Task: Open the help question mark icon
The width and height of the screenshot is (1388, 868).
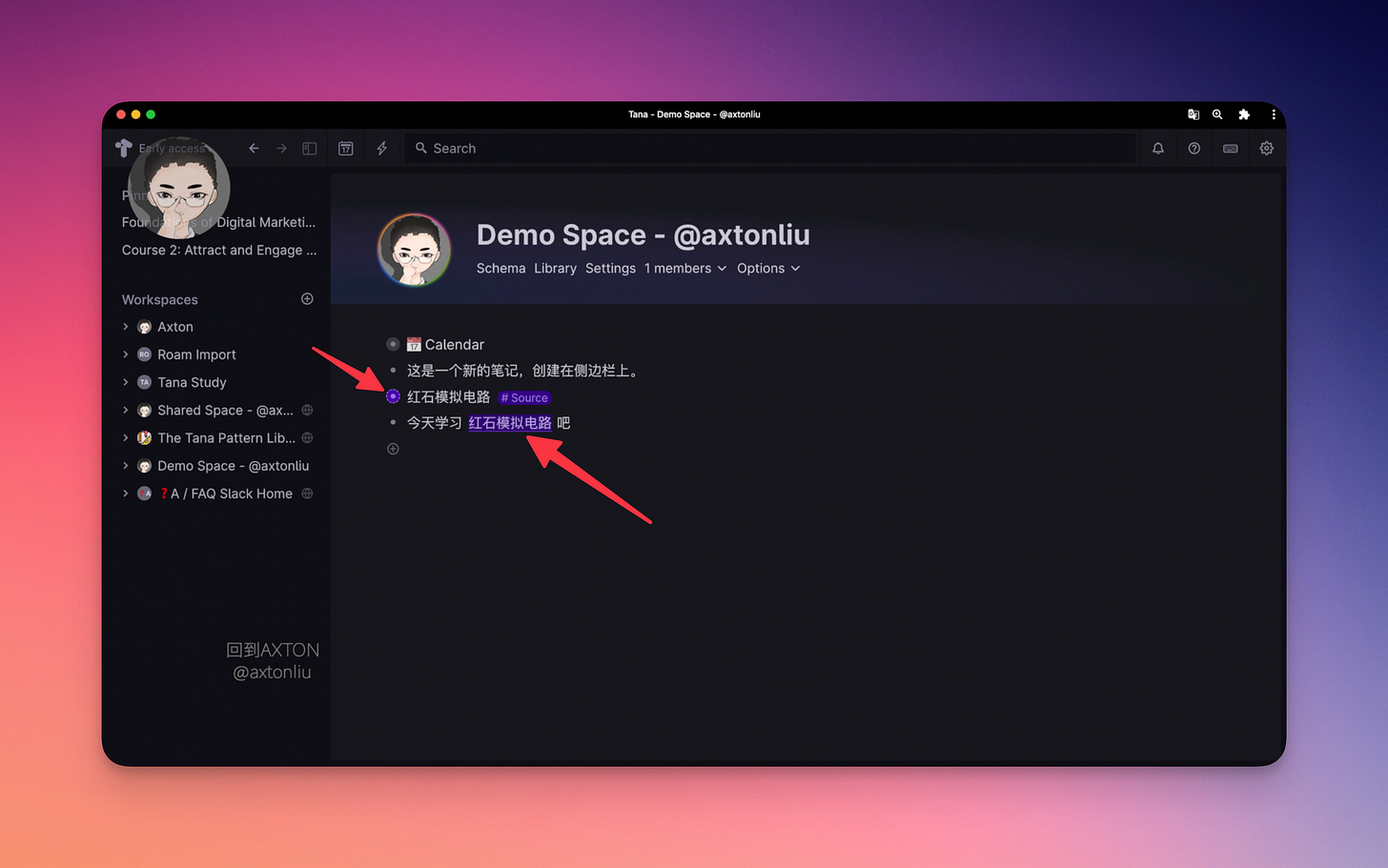Action: click(x=1194, y=149)
